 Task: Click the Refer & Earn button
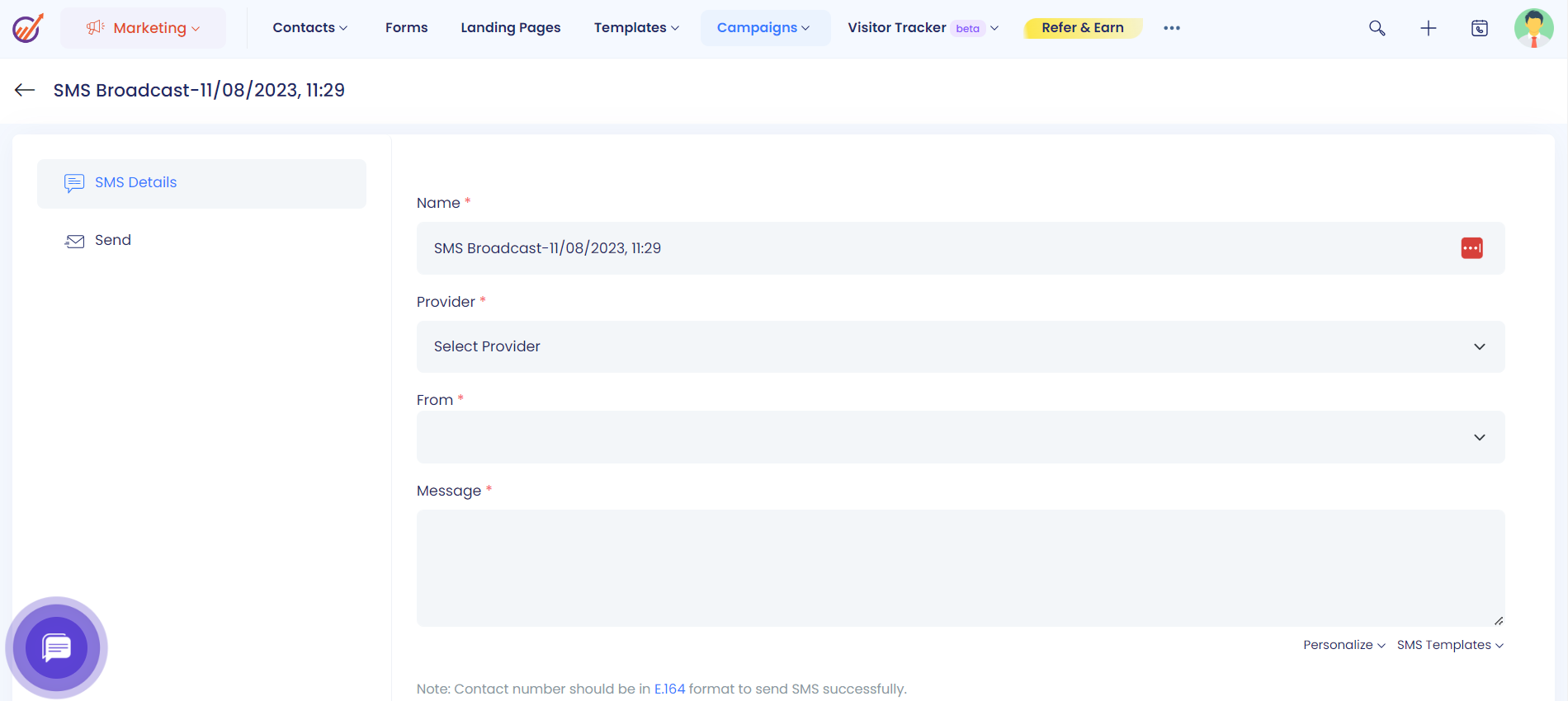[1082, 28]
